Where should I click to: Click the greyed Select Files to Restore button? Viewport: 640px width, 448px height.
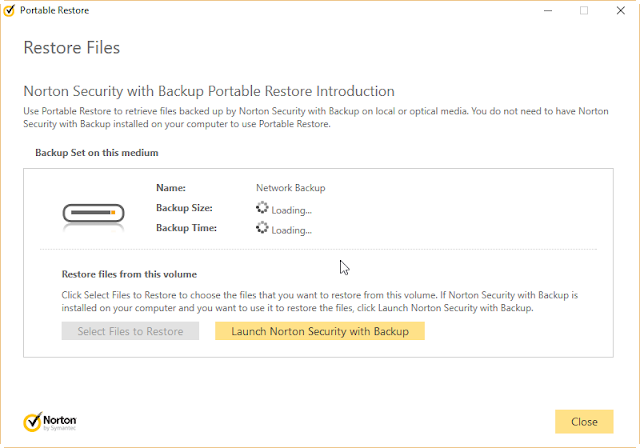pos(130,331)
